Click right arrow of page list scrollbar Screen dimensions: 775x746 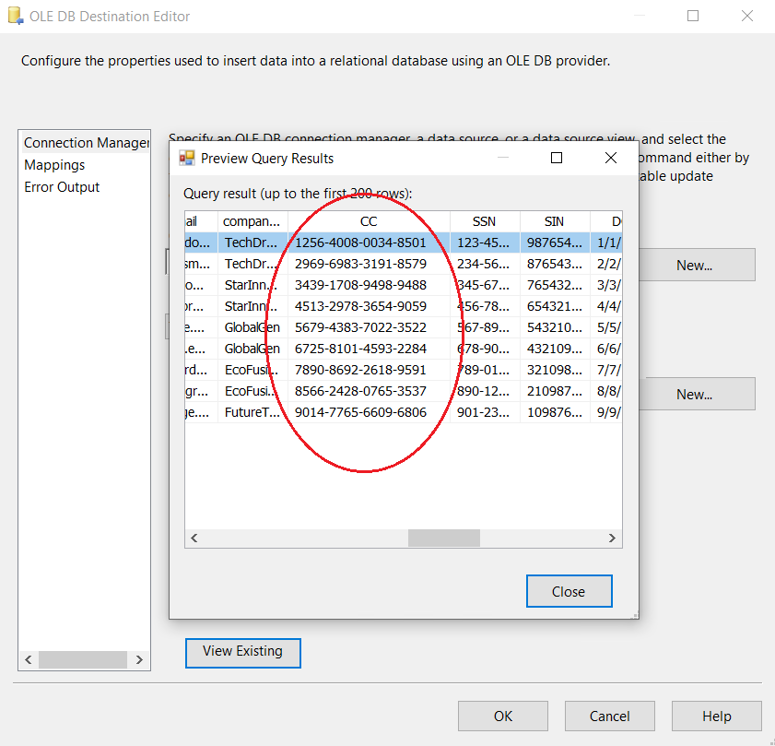139,659
